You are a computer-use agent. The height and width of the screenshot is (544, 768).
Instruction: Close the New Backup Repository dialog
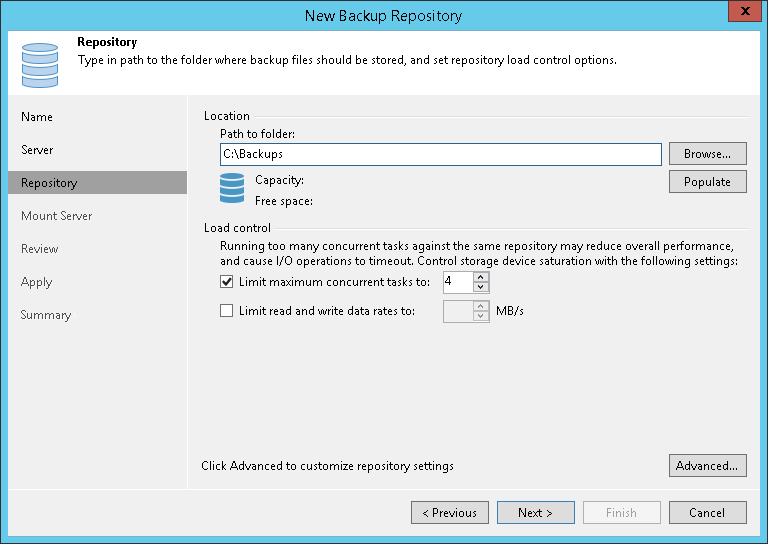click(x=739, y=13)
